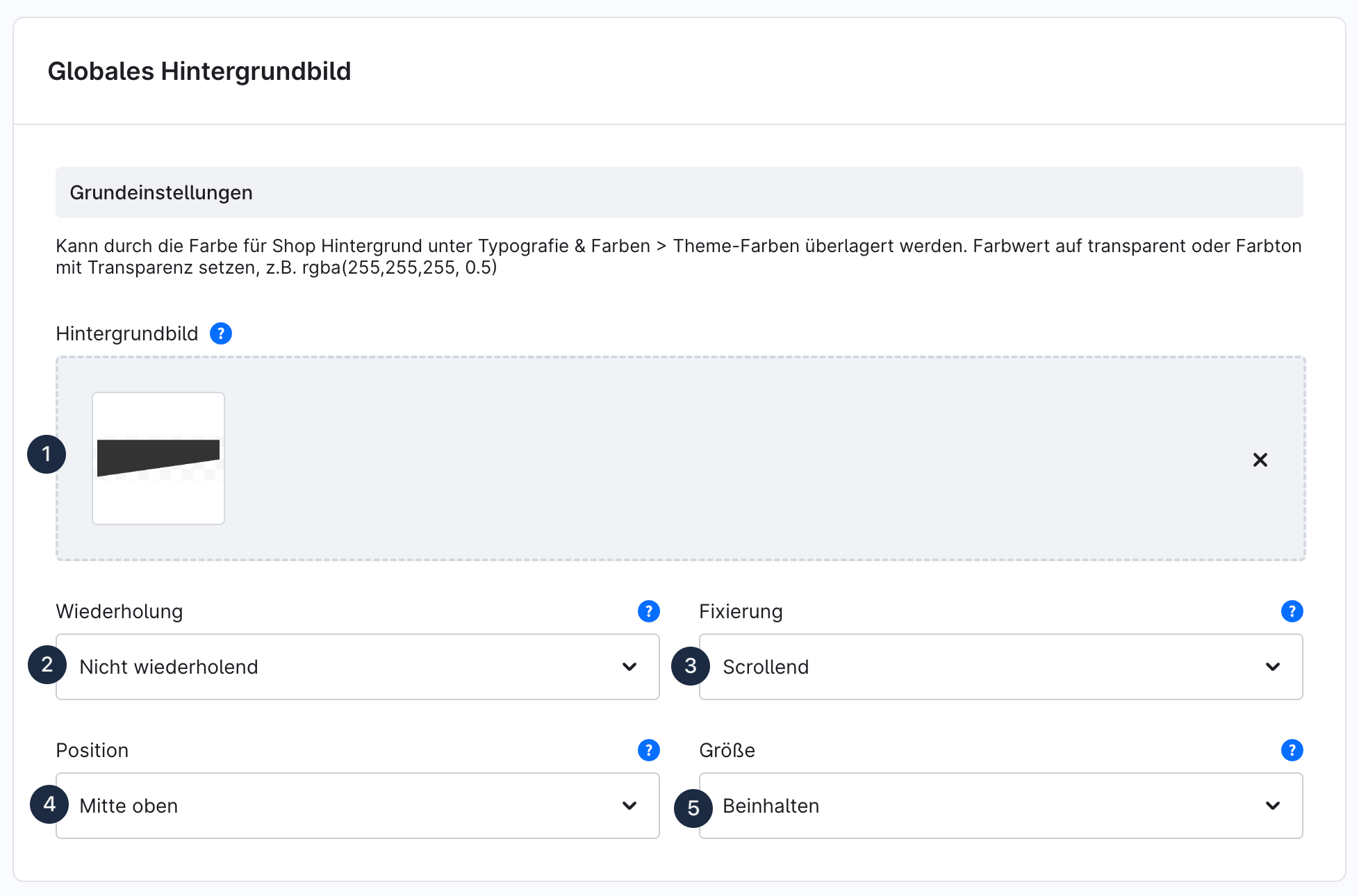Click the numbered badge 5 marker
This screenshot has height=896, width=1359.
click(693, 808)
